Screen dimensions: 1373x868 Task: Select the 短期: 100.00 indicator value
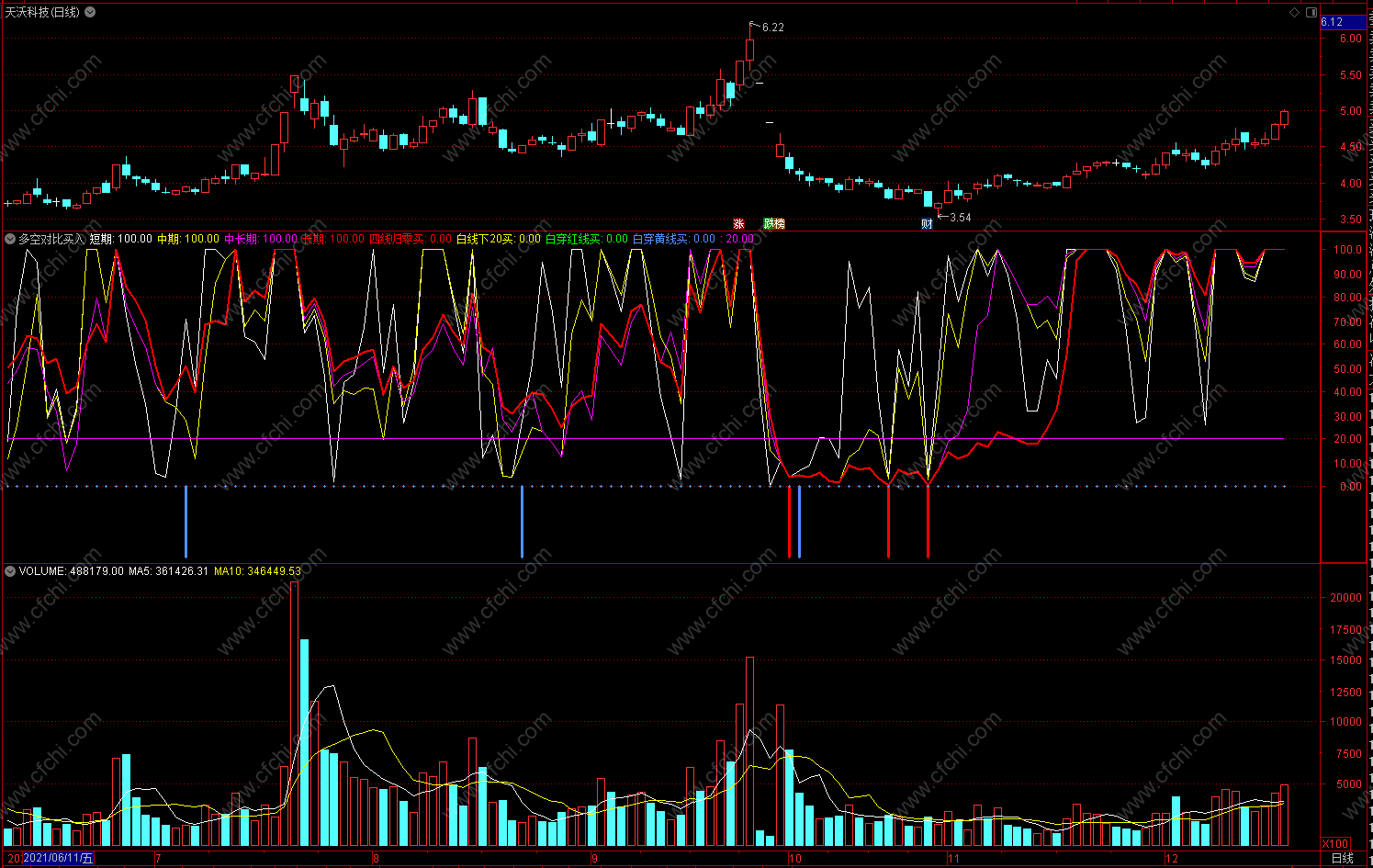(121, 239)
